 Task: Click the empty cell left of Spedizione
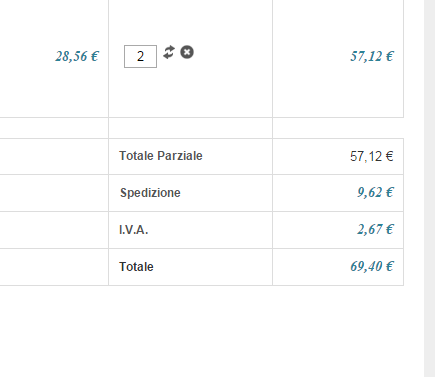click(54, 193)
